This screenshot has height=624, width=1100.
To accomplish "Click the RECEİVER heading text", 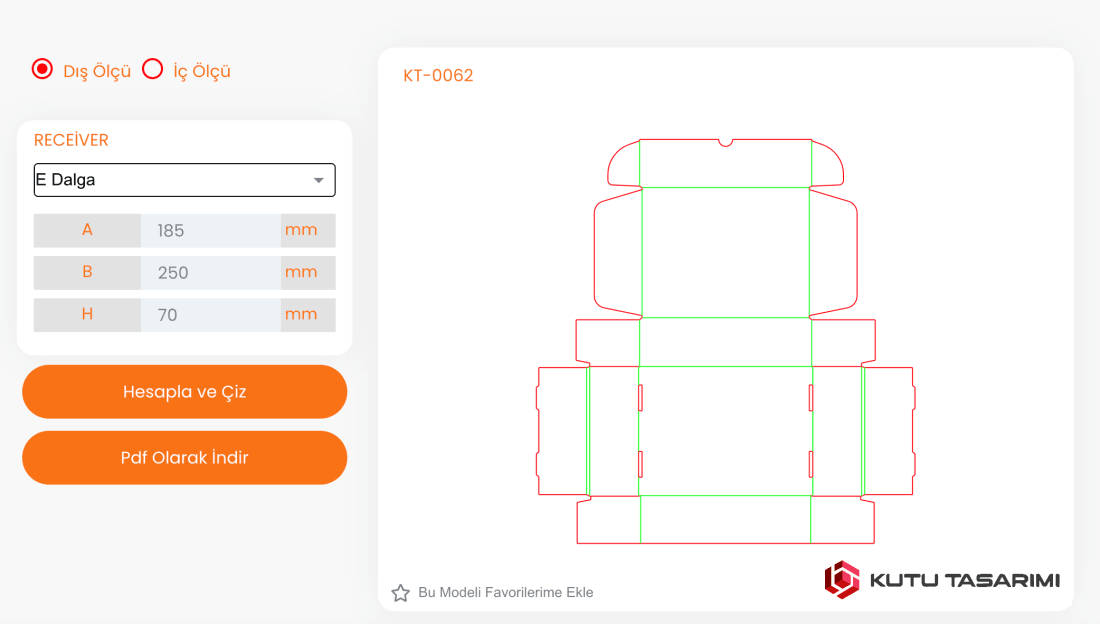I will click(x=71, y=140).
